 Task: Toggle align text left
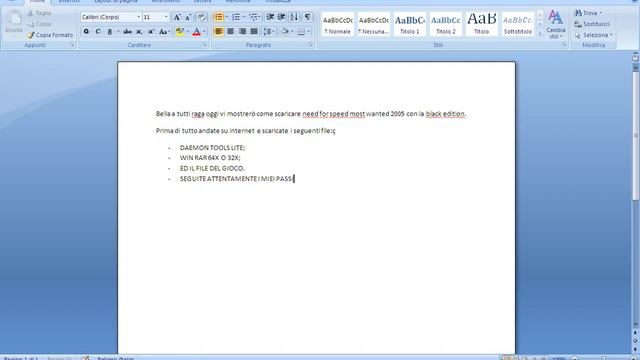[x=219, y=31]
